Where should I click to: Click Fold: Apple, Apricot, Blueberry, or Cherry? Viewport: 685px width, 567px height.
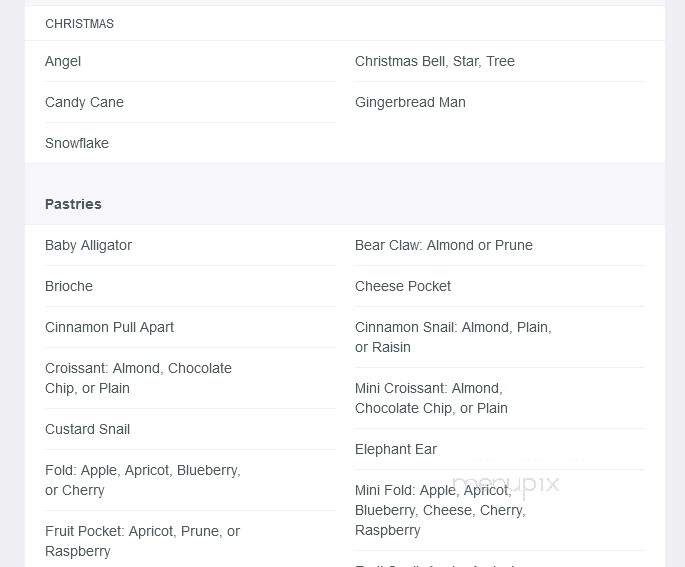point(143,480)
